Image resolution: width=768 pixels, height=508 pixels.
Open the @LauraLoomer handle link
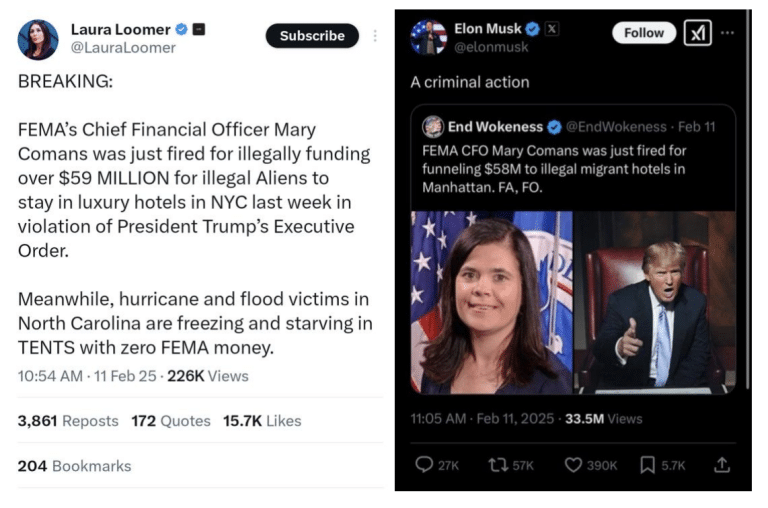122,48
